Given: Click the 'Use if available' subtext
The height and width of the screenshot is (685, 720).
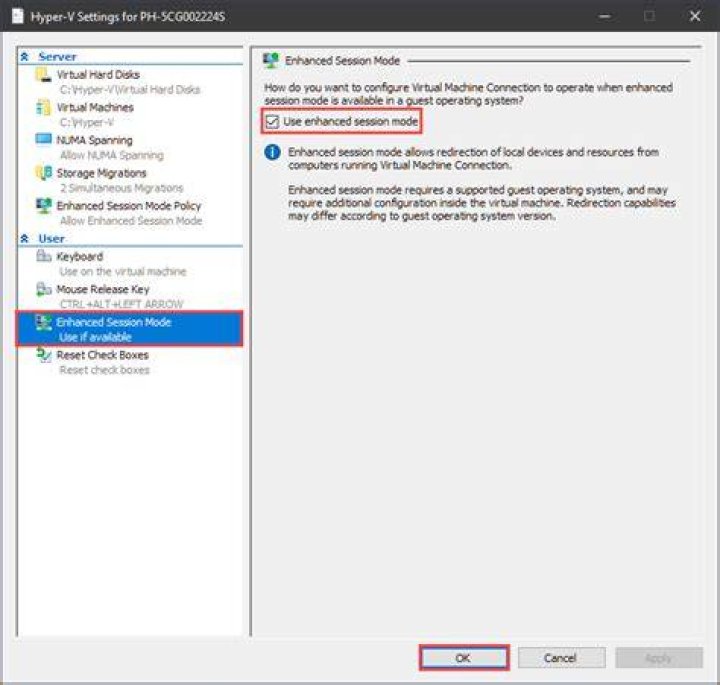Looking at the screenshot, I should (95, 337).
